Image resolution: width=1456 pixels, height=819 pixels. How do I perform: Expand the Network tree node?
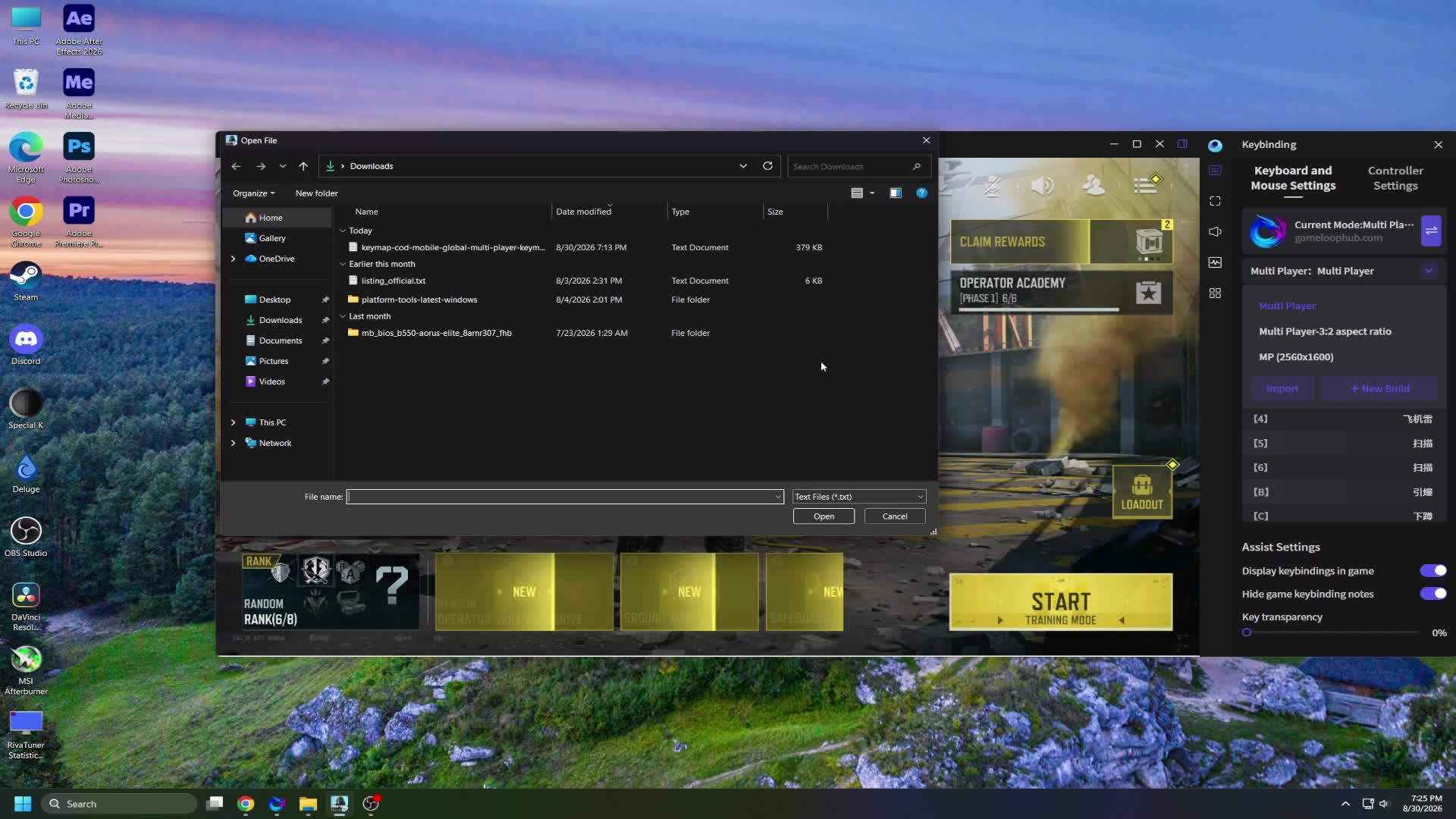point(234,443)
